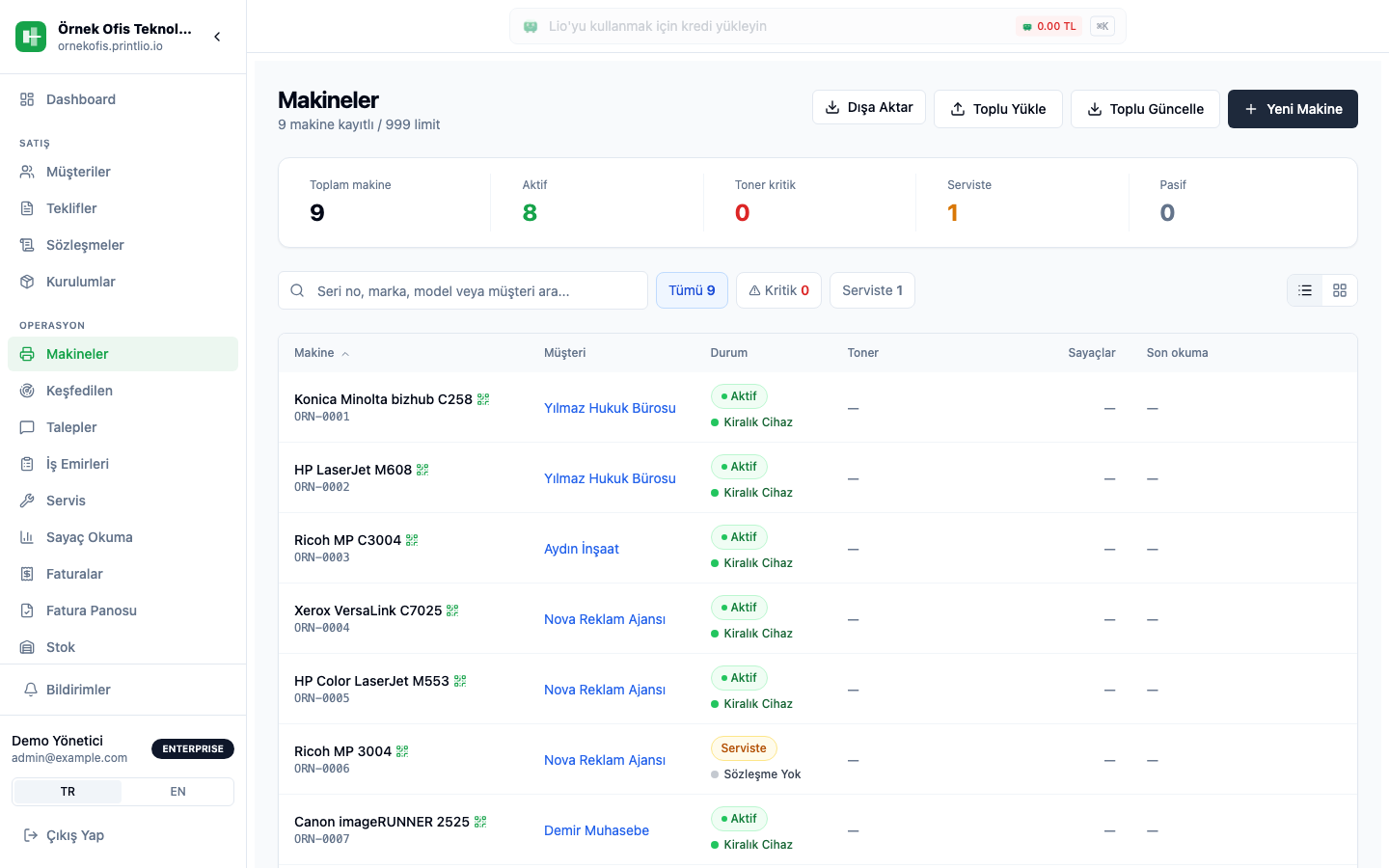Click QR code icon for HP Color LaserJet M553

(x=460, y=681)
